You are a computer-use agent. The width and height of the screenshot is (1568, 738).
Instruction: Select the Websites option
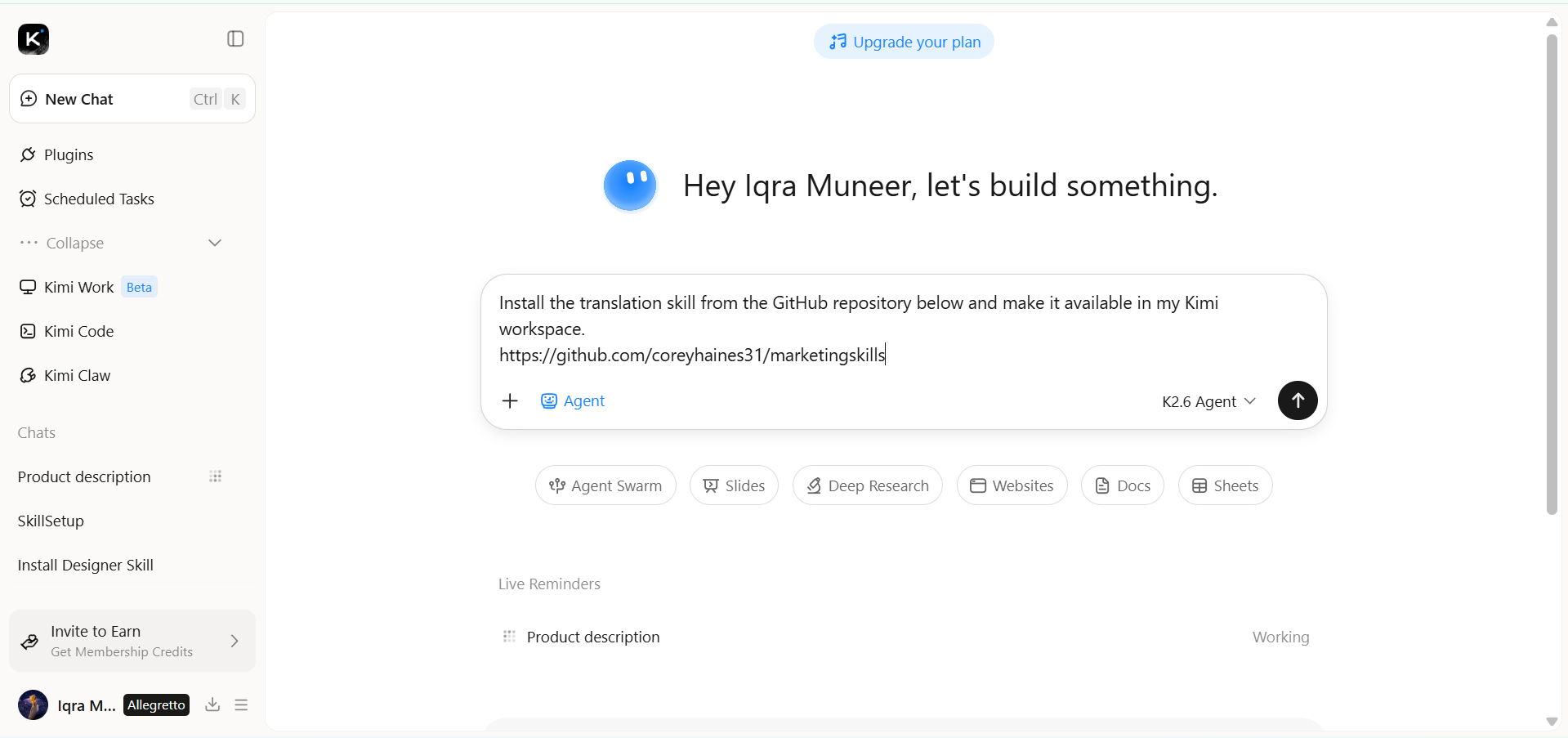(x=1012, y=485)
